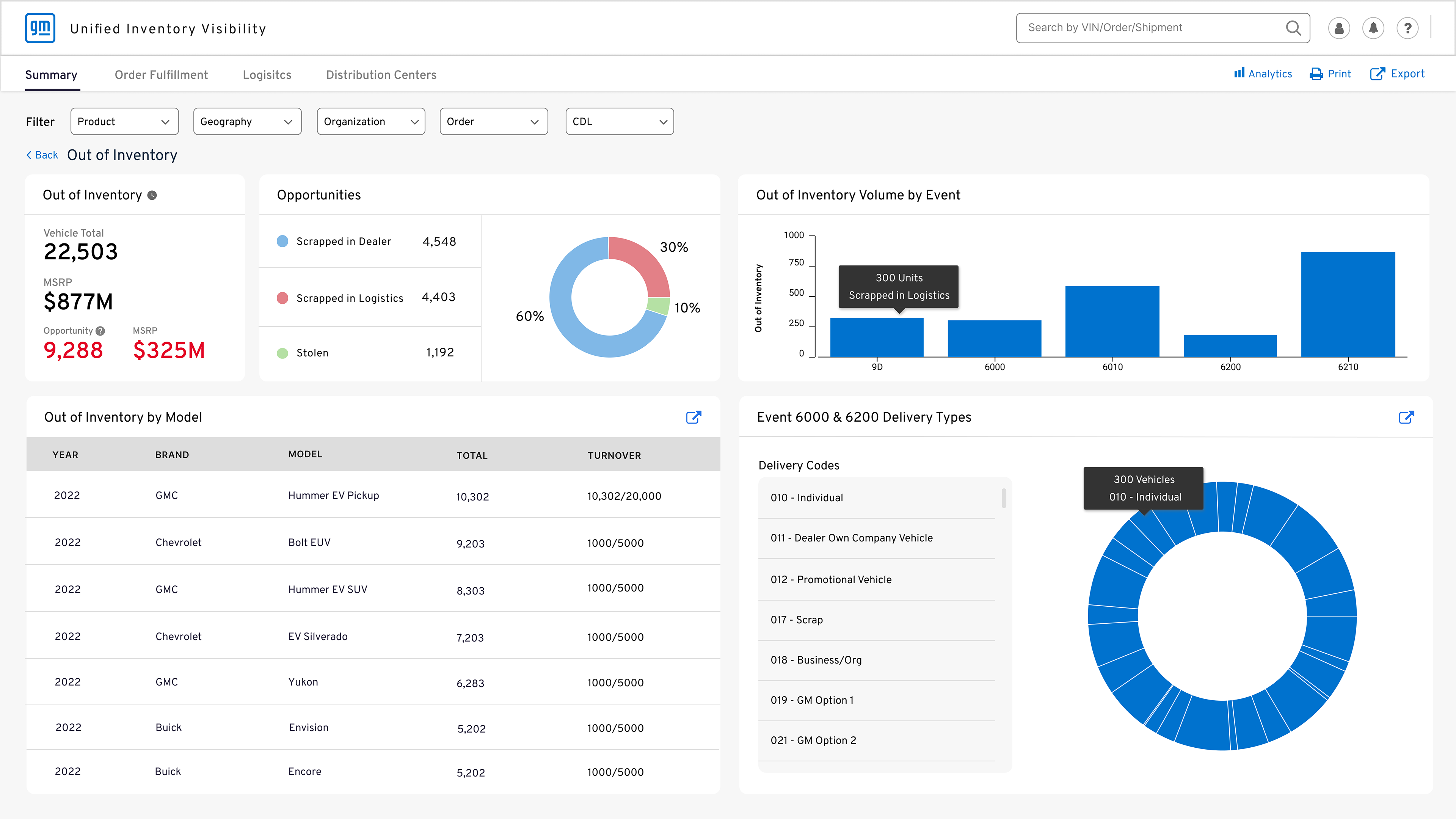This screenshot has height=819, width=1456.
Task: Go back using the Back link
Action: pos(42,155)
